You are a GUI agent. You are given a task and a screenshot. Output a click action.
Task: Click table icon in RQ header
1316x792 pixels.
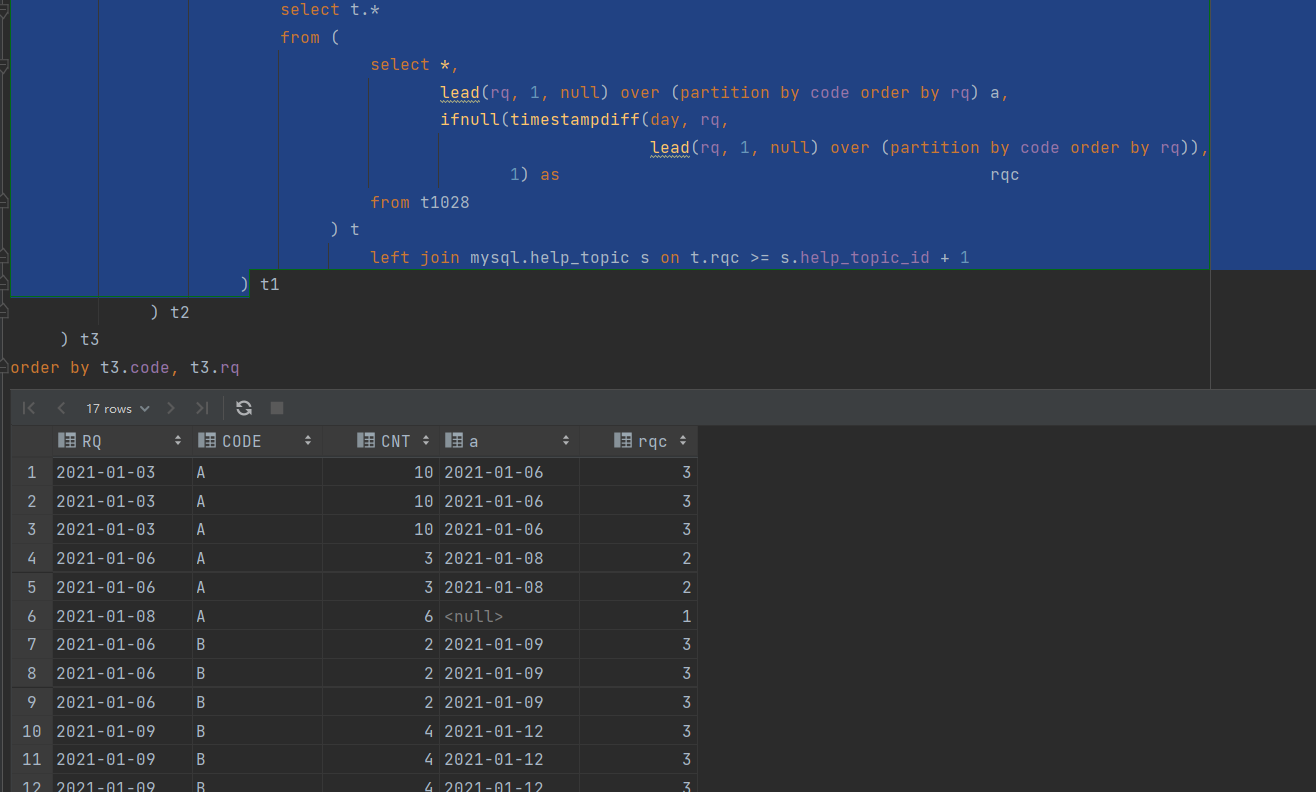pos(67,441)
